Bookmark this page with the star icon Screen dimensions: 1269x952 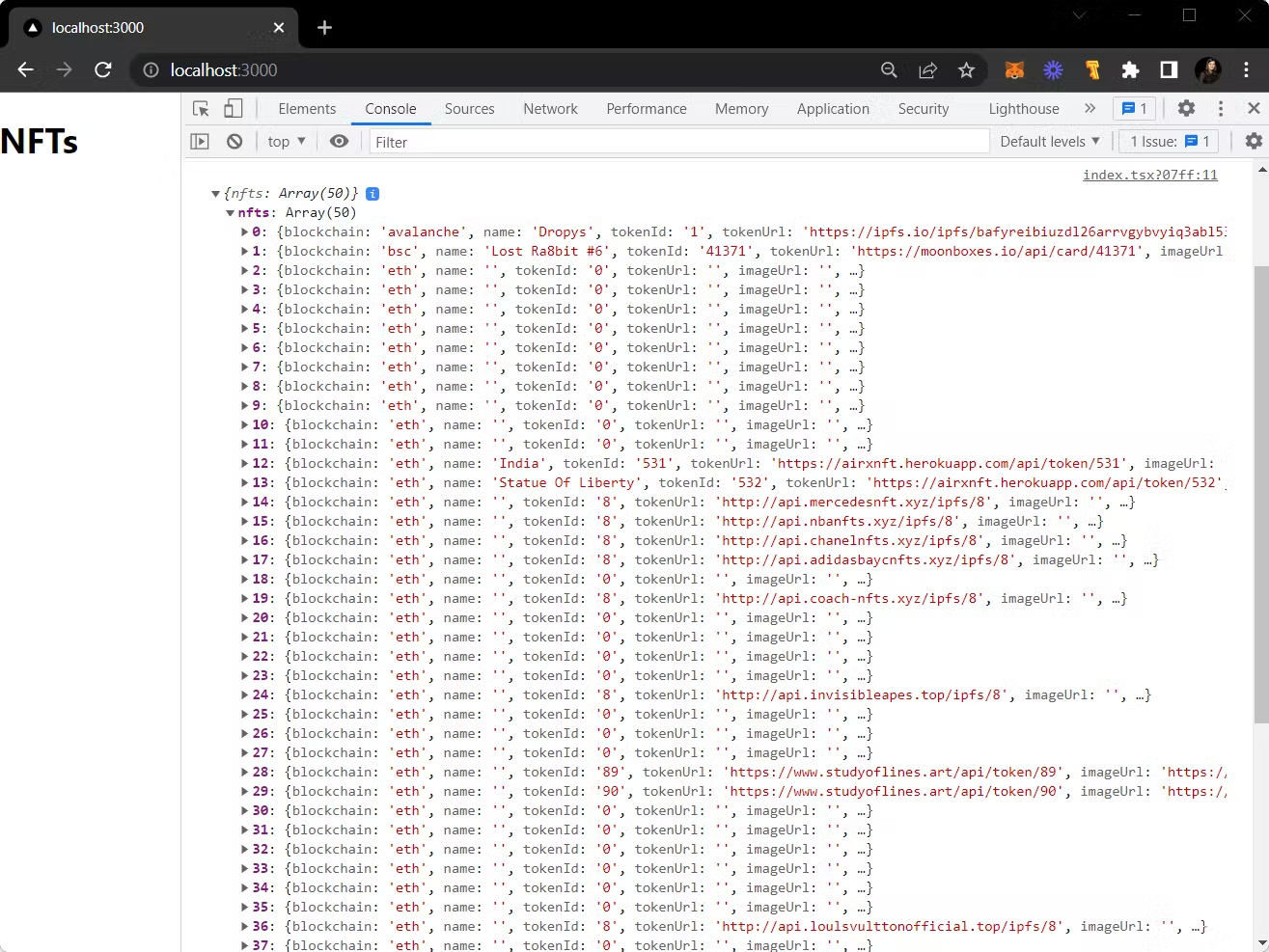pyautogui.click(x=966, y=69)
